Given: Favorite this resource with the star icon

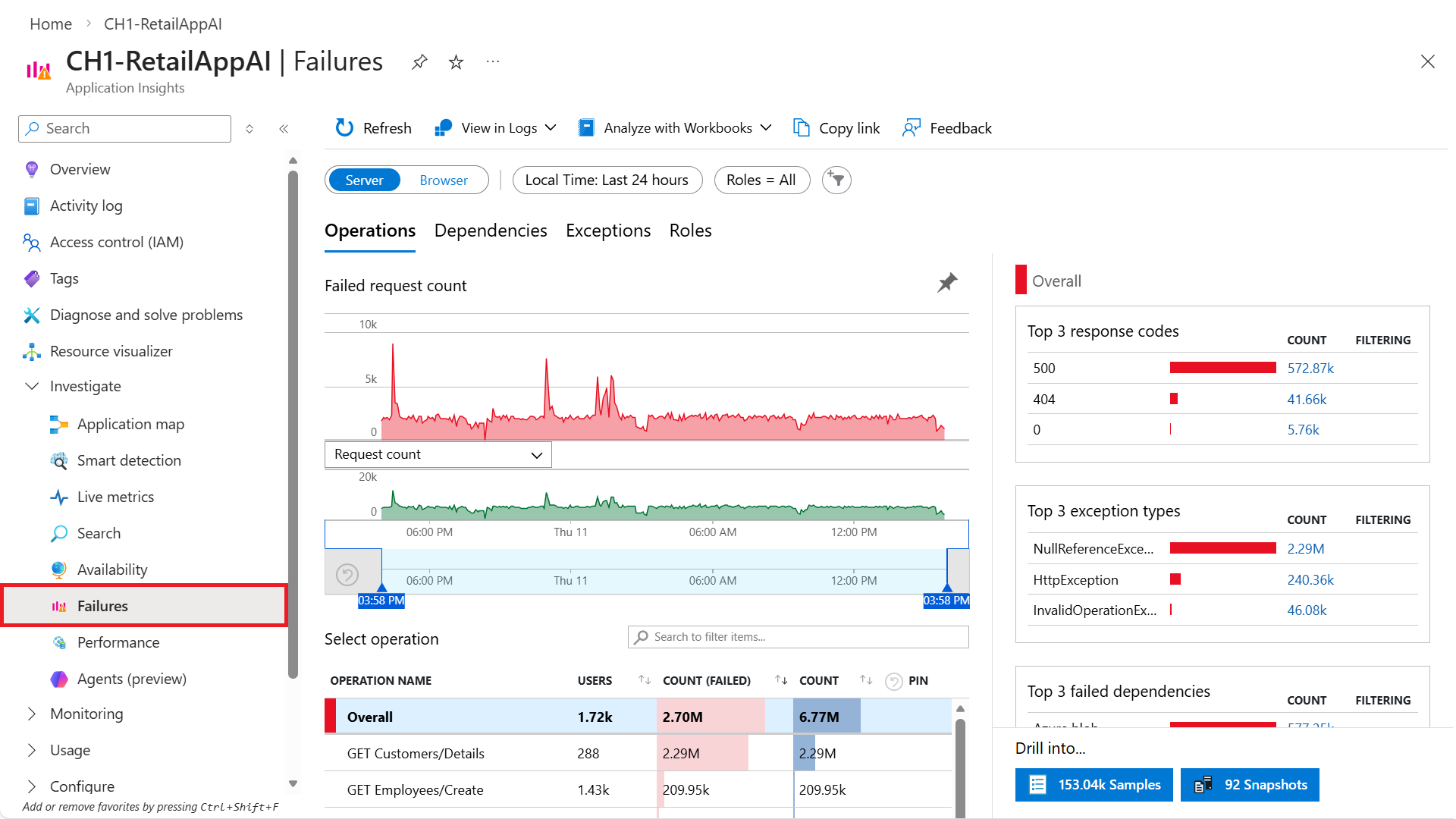Looking at the screenshot, I should 456,62.
